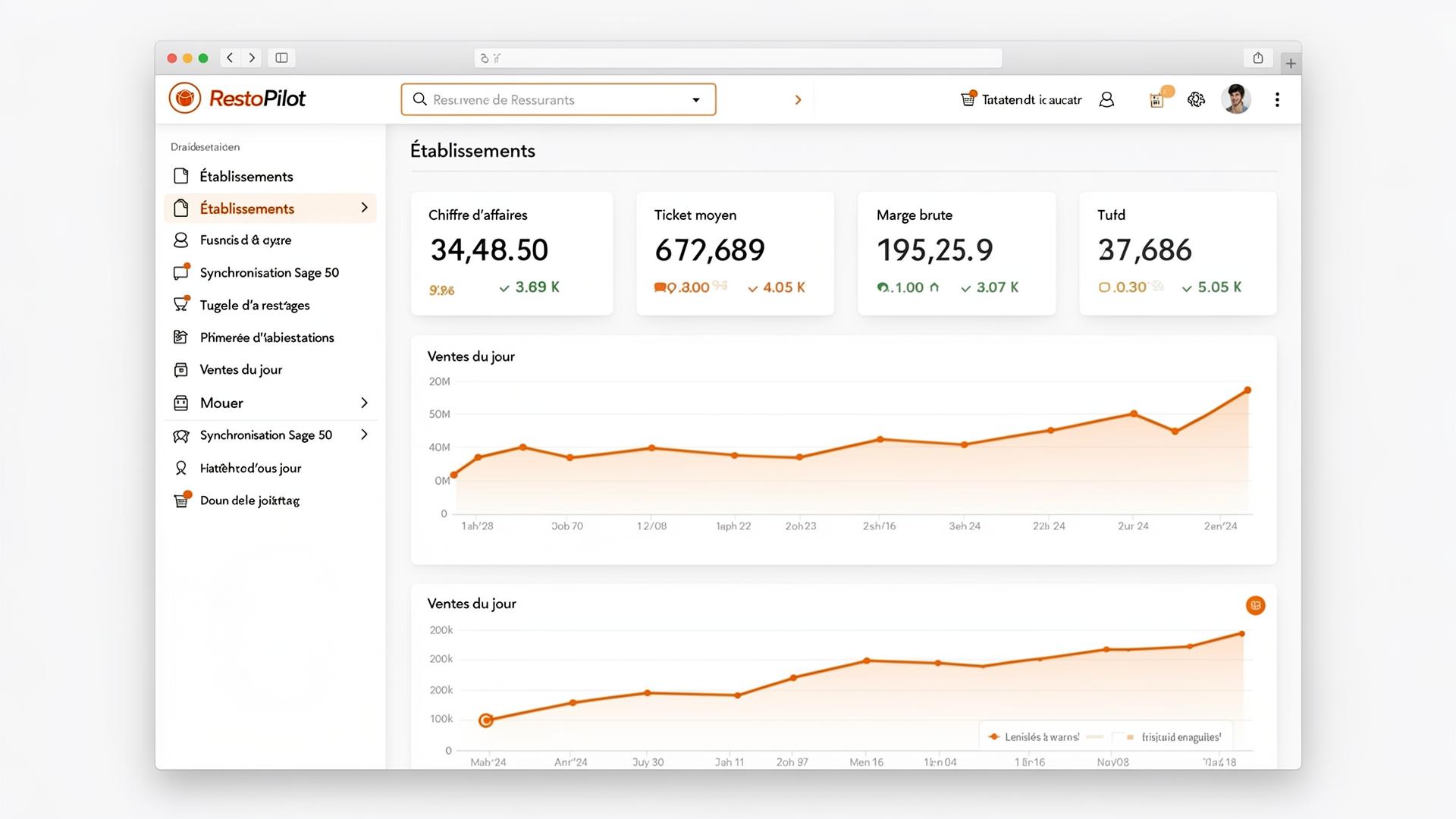Viewport: 1456px width, 819px height.
Task: Click the Établissements page heading
Action: point(472,151)
